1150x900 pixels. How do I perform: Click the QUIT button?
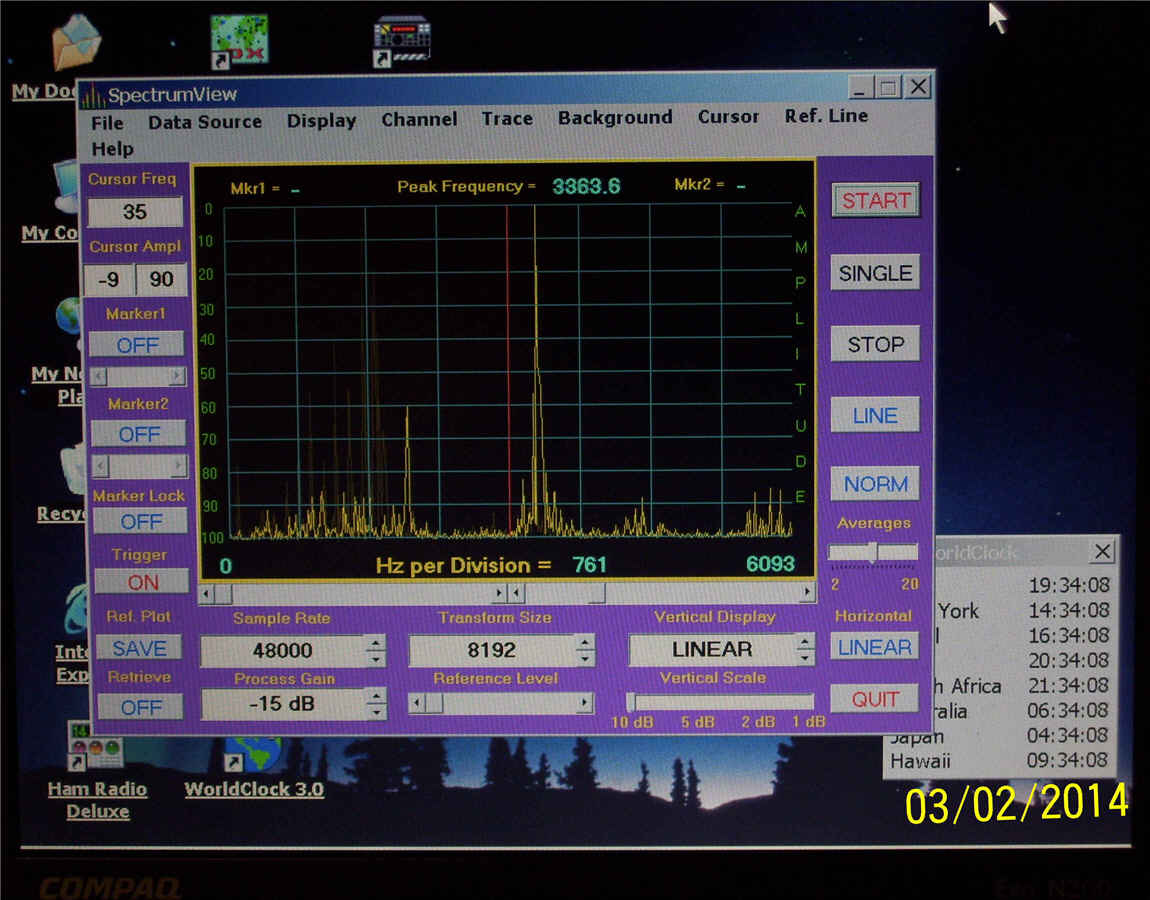coord(874,699)
